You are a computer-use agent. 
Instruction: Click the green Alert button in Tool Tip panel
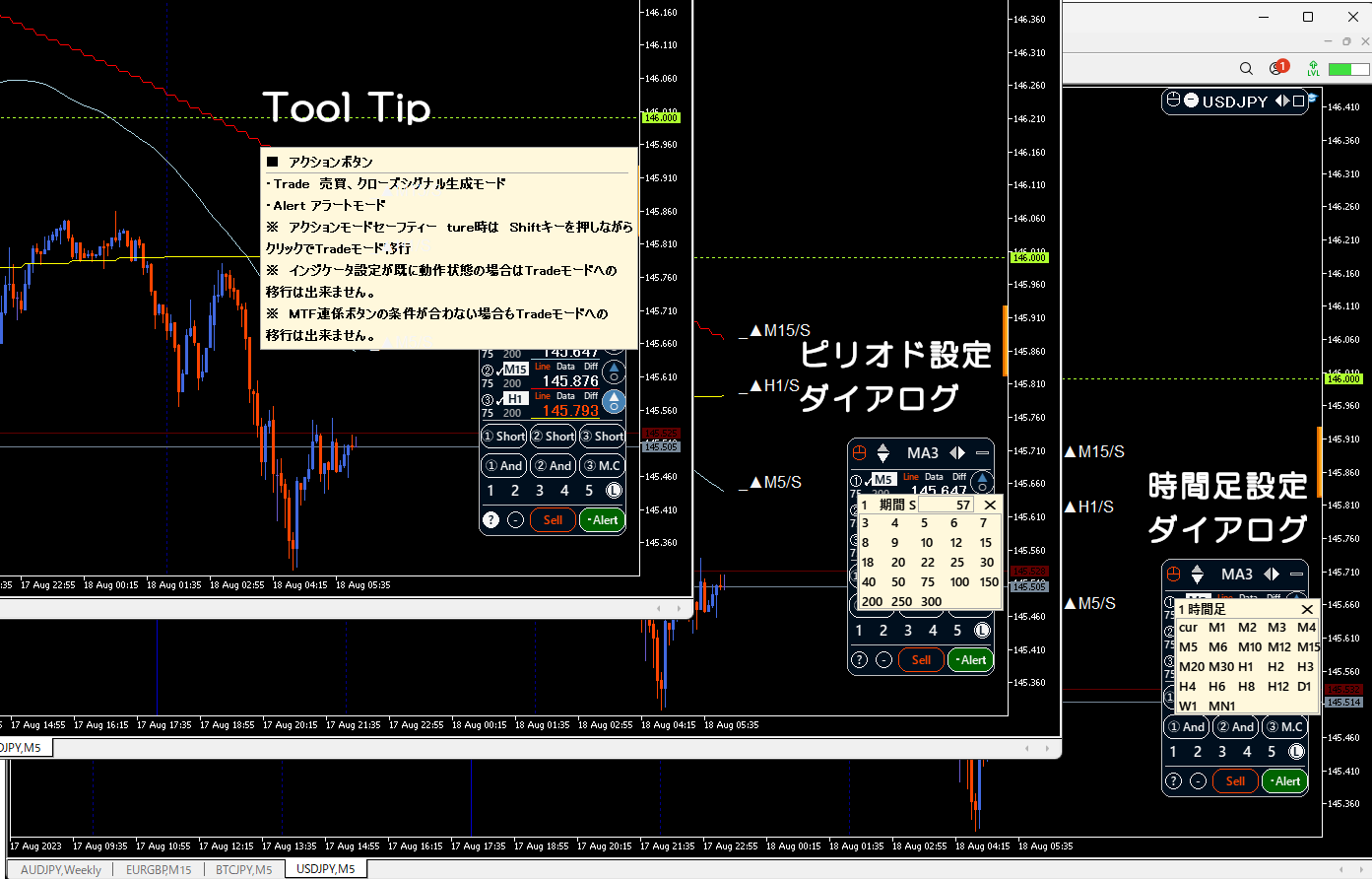(602, 519)
